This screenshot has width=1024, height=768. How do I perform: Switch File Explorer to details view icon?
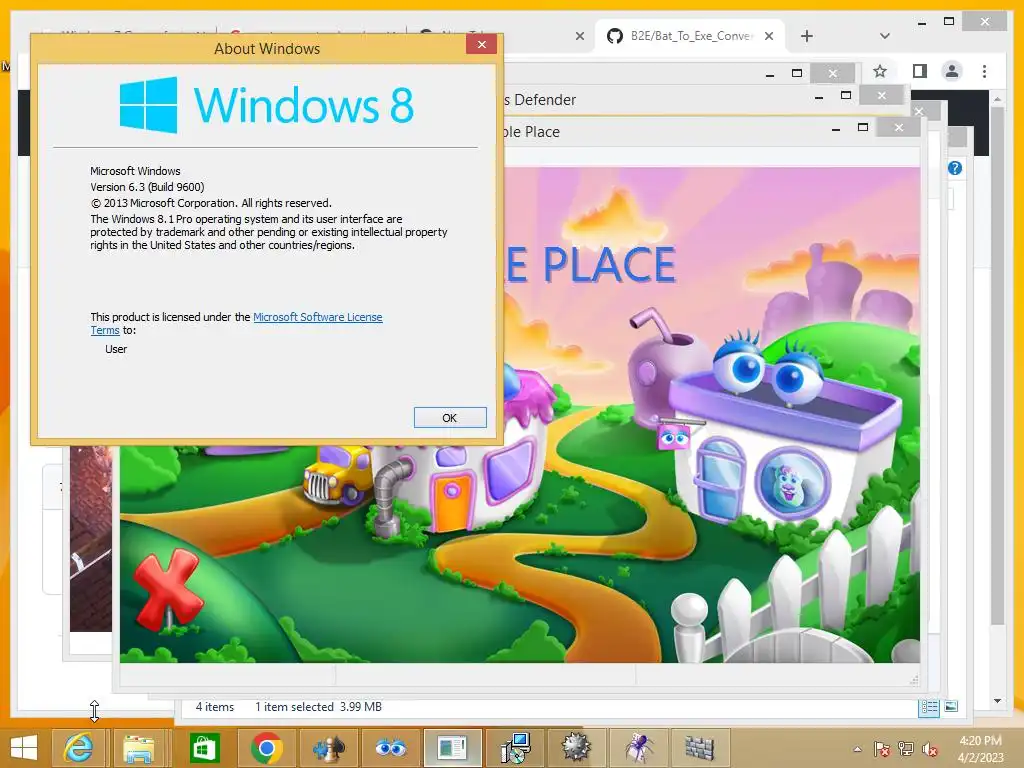(x=929, y=707)
